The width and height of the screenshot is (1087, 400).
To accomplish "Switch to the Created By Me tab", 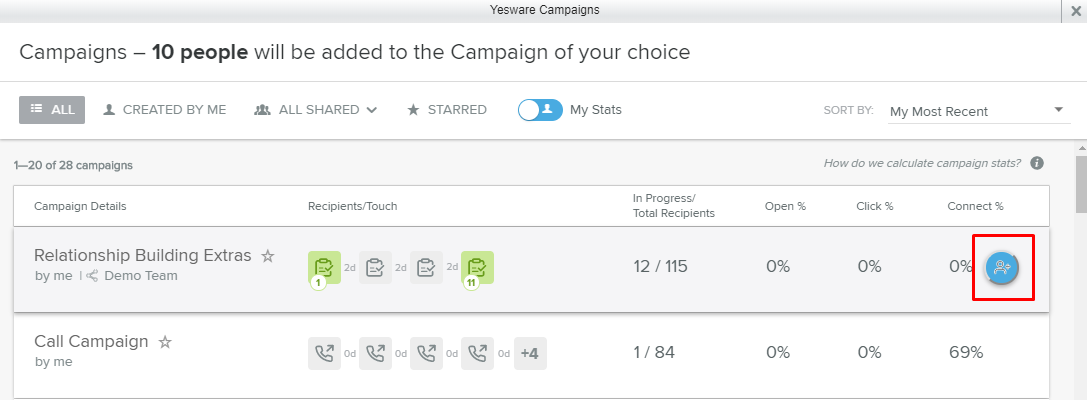I will click(x=165, y=110).
